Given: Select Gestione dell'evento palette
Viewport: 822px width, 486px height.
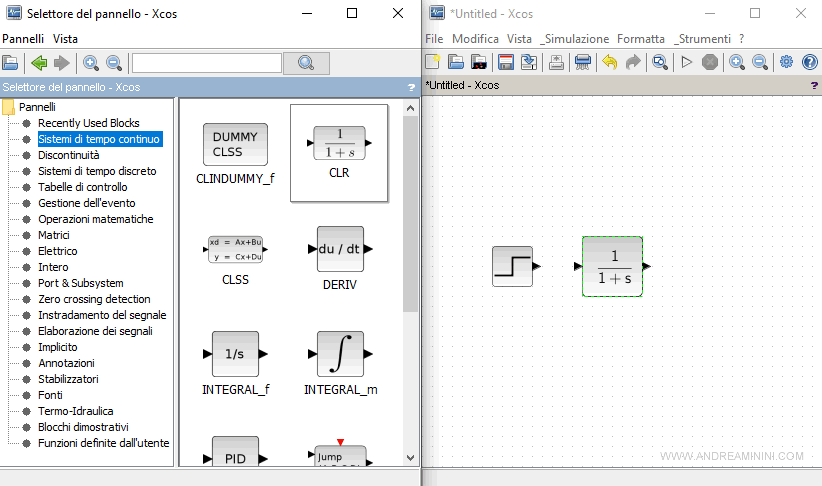Looking at the screenshot, I should tap(86, 203).
